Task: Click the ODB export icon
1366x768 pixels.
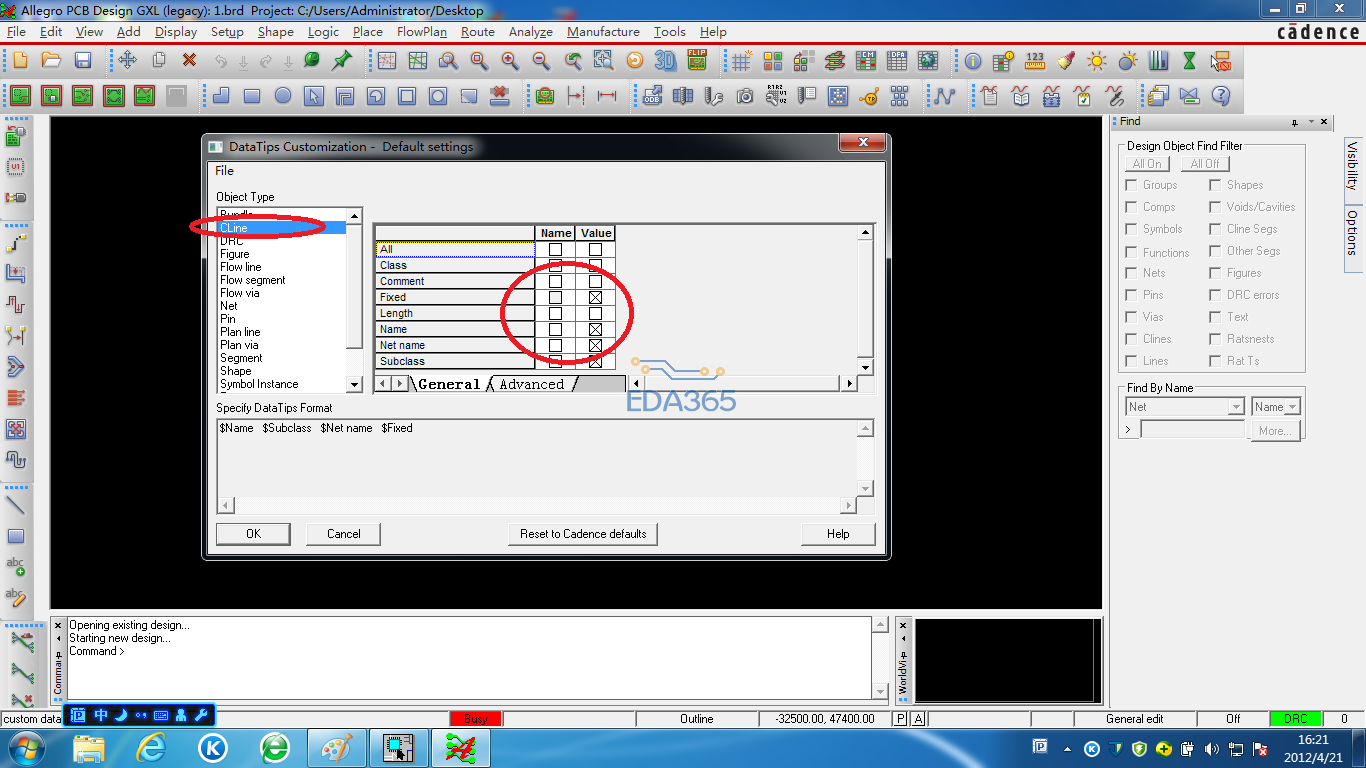Action: click(x=652, y=96)
